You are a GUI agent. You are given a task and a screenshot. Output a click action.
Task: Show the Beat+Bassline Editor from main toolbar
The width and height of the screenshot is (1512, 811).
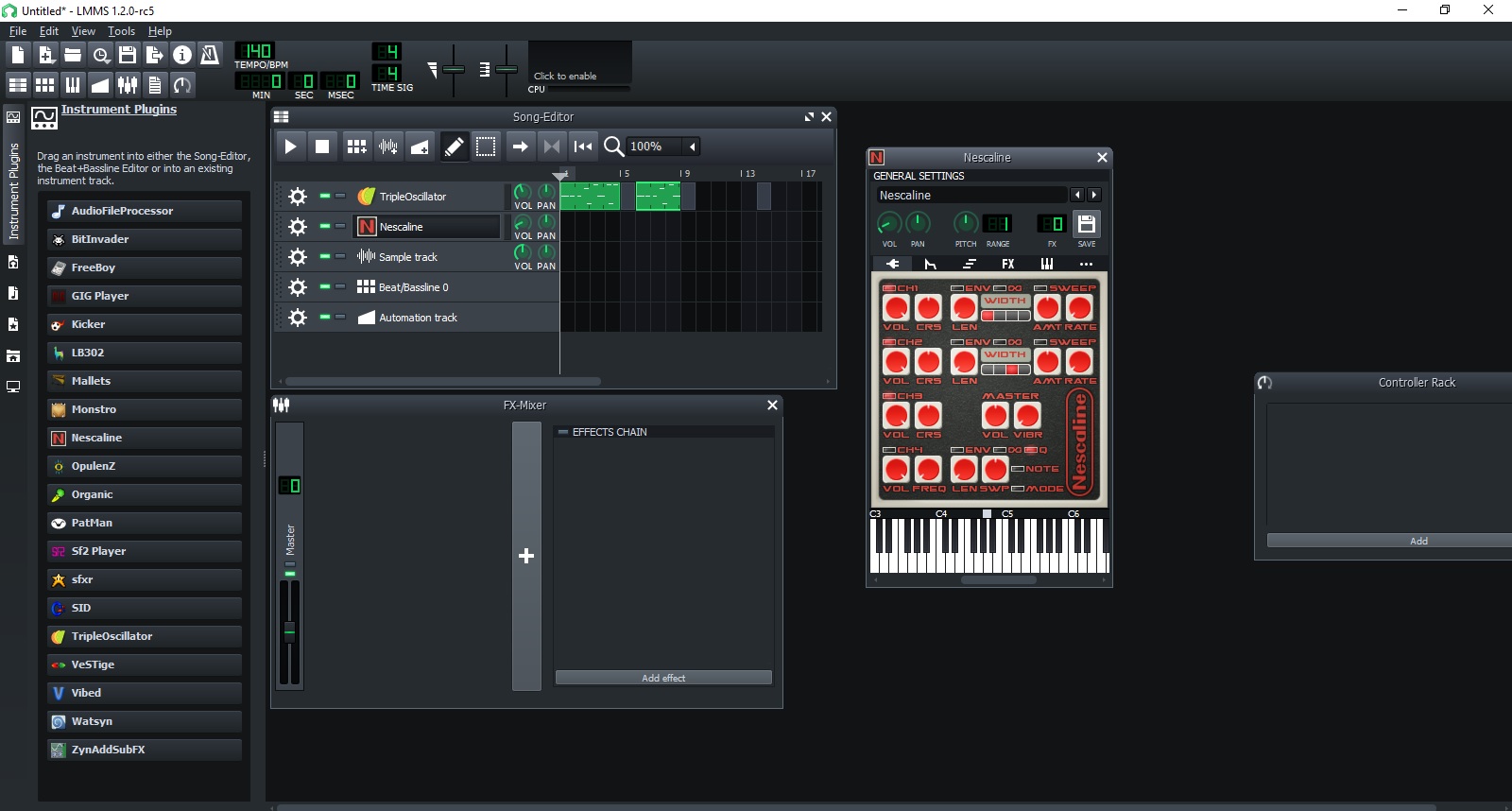pos(45,85)
